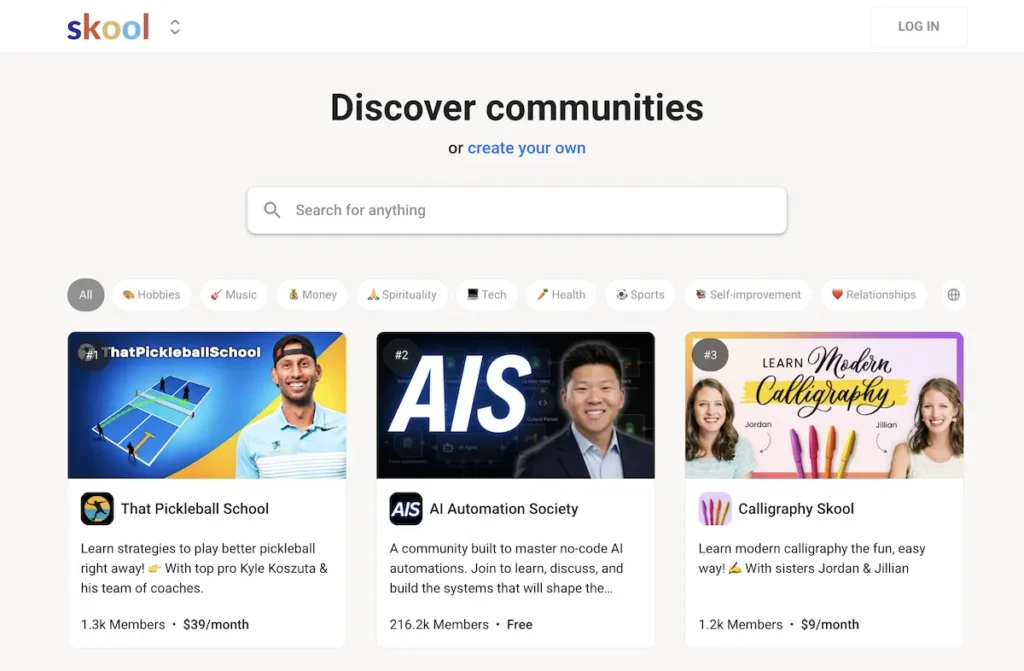
Task: Click That Pickleball School's avatar icon
Action: point(97,508)
